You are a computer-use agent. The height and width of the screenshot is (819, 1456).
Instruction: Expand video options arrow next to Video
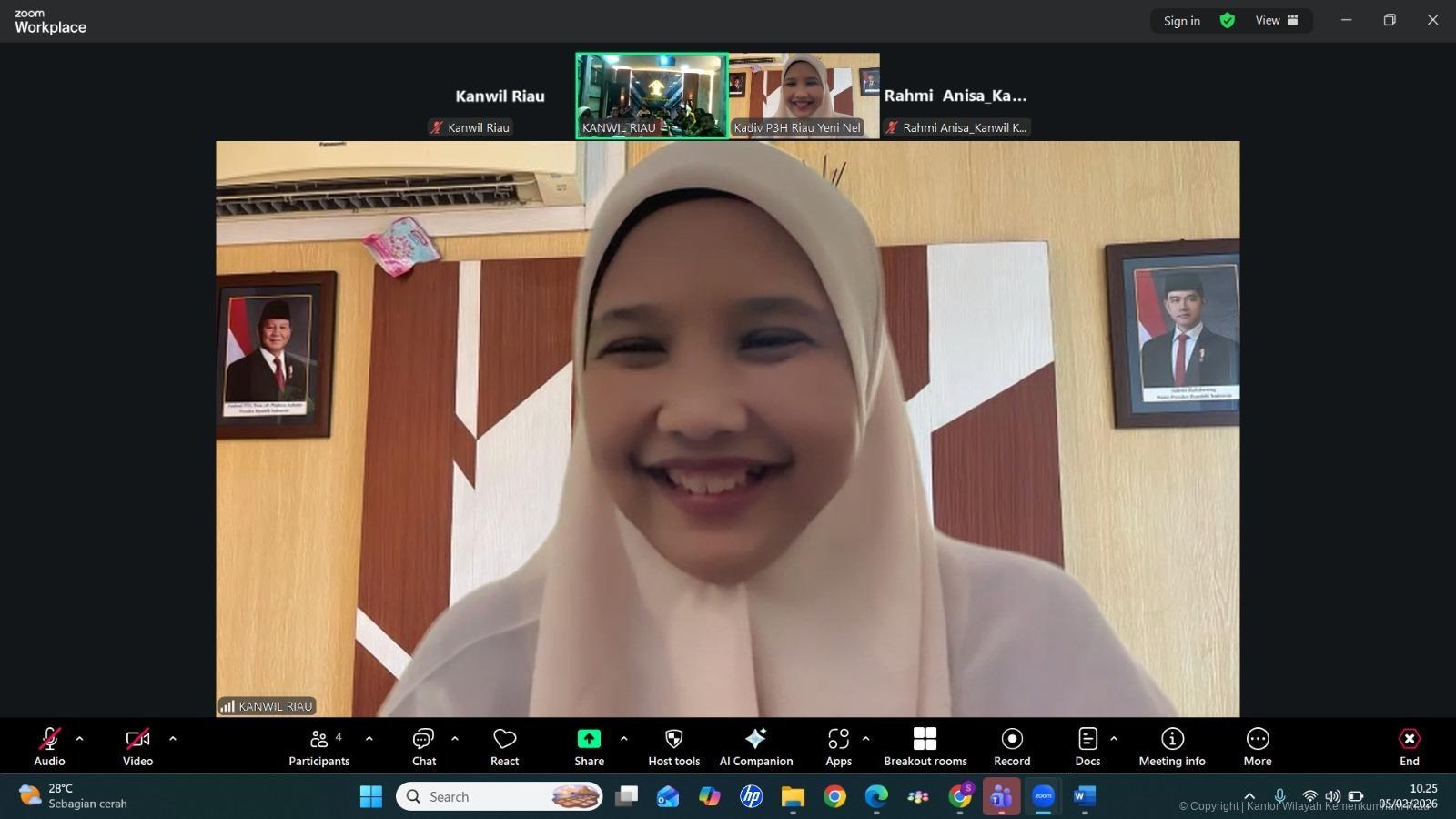point(173,739)
